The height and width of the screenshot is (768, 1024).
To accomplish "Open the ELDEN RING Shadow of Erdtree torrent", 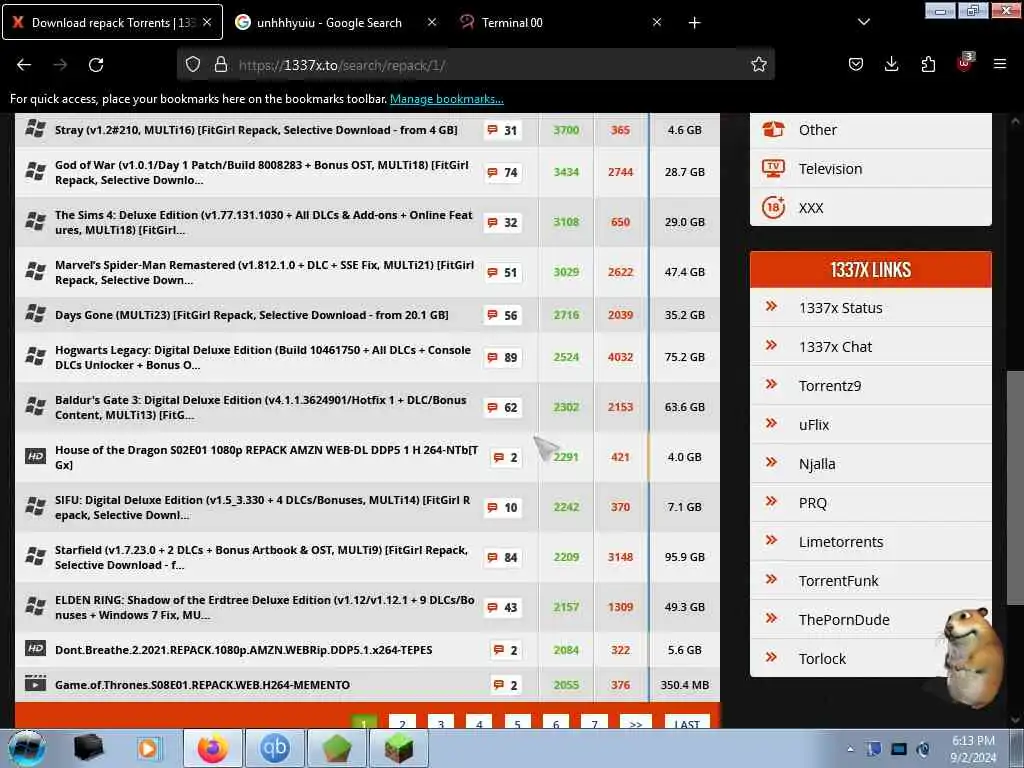I will (264, 607).
